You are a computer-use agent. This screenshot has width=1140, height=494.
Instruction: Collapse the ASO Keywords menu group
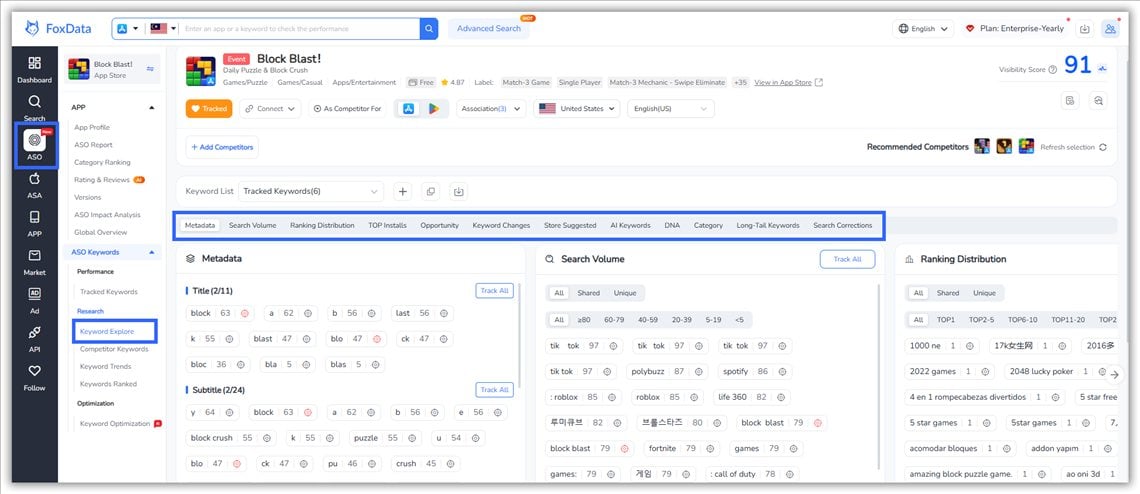pos(152,252)
